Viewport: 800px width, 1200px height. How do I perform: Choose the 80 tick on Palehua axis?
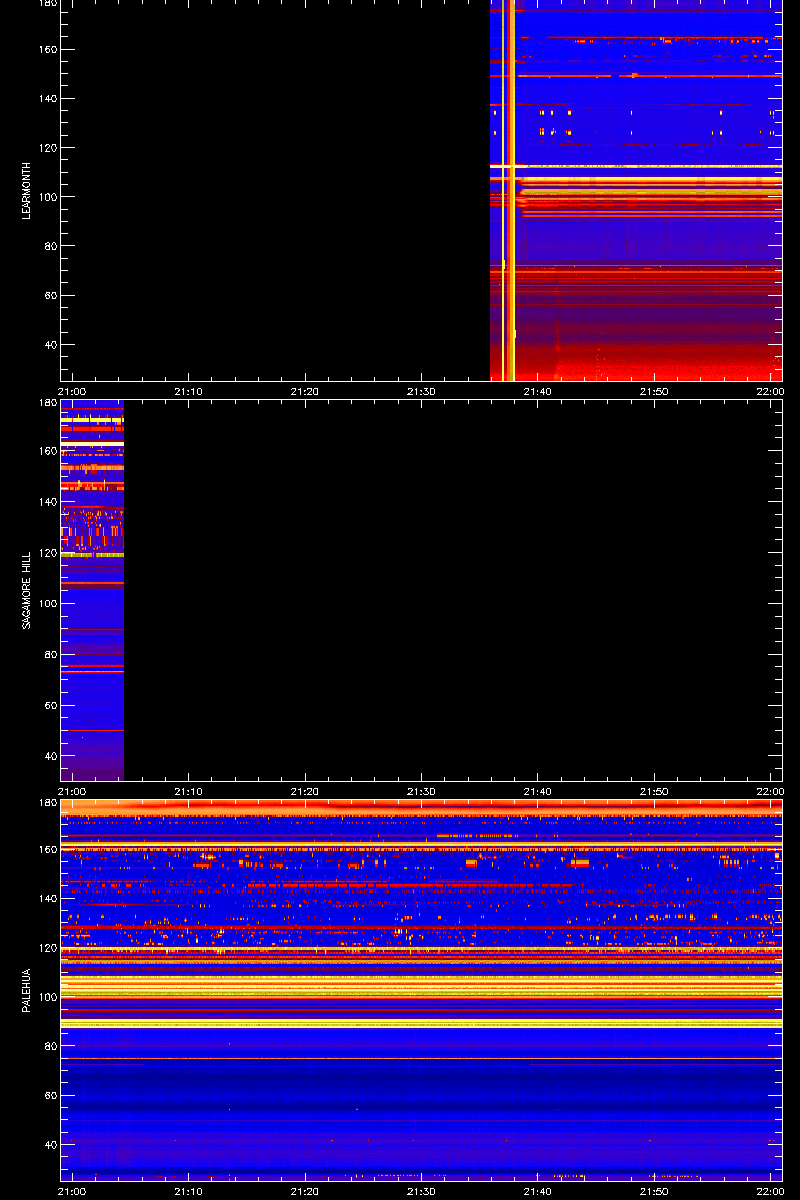pos(50,1046)
